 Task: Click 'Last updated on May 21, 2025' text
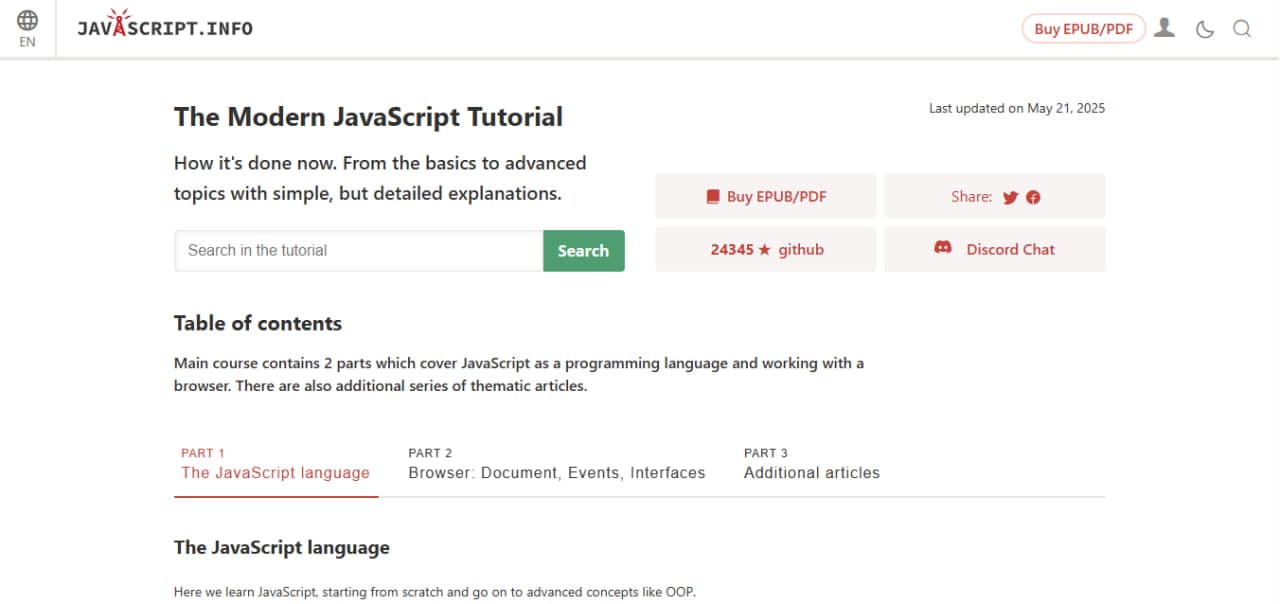(x=1017, y=108)
